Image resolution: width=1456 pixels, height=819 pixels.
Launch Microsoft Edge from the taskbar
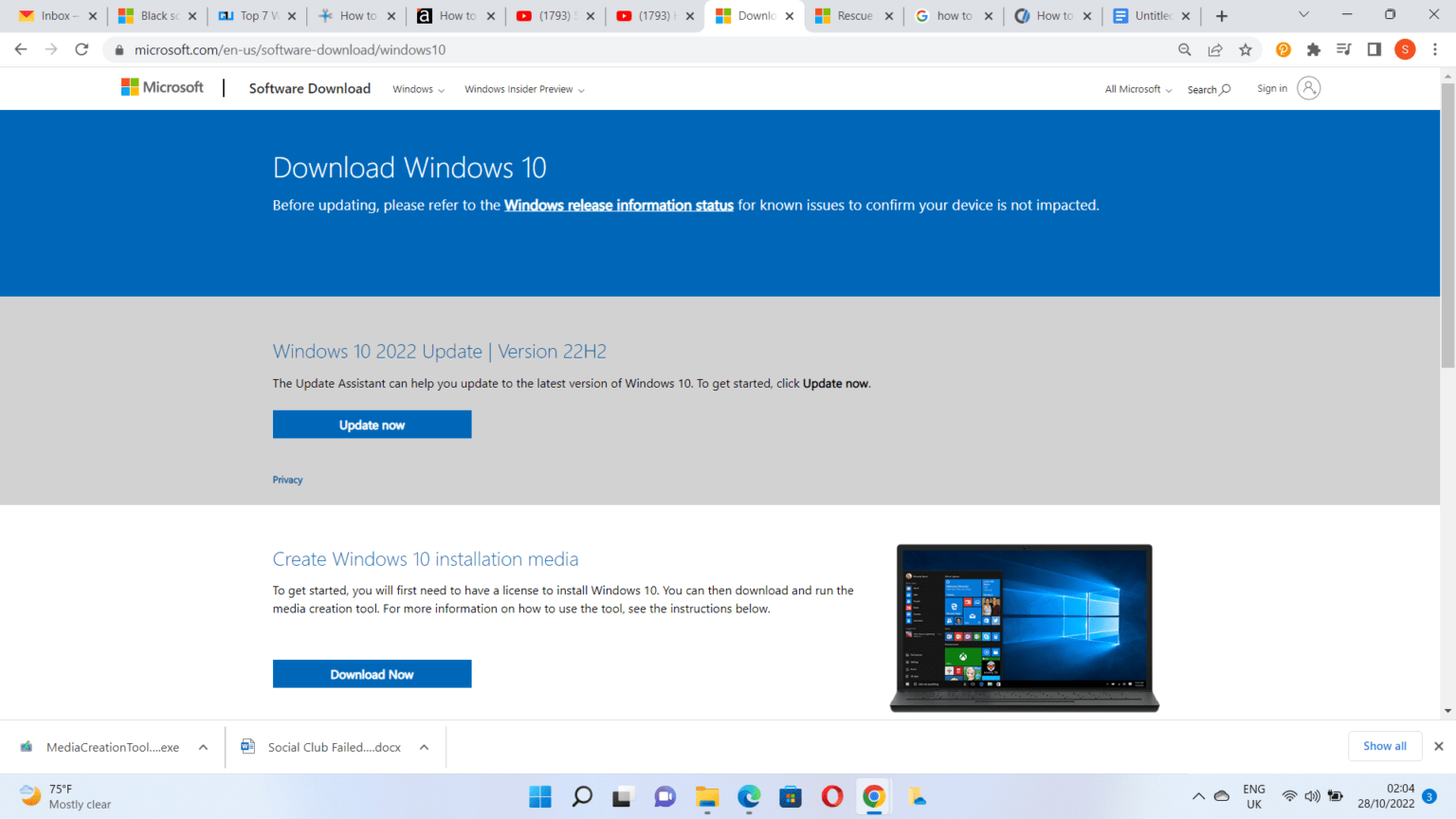[x=749, y=796]
